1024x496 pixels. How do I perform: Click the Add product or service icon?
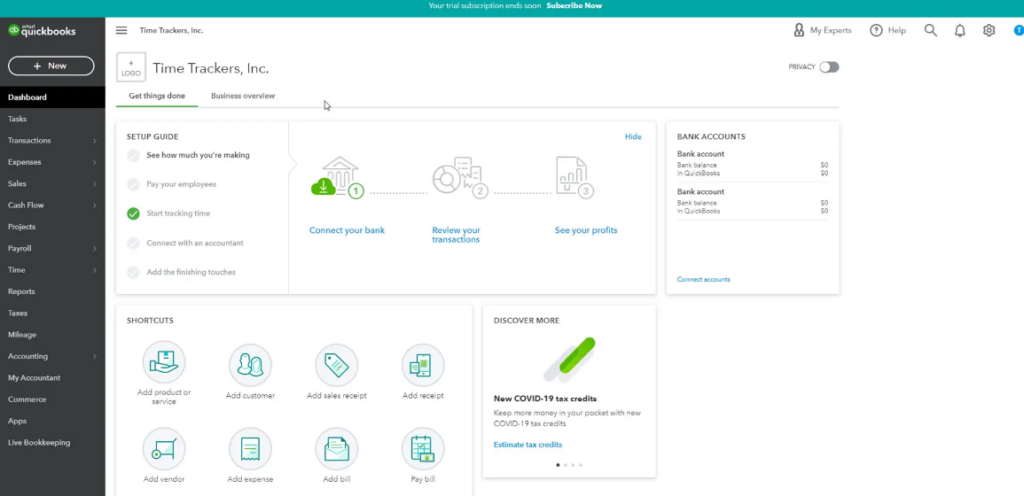tap(164, 362)
